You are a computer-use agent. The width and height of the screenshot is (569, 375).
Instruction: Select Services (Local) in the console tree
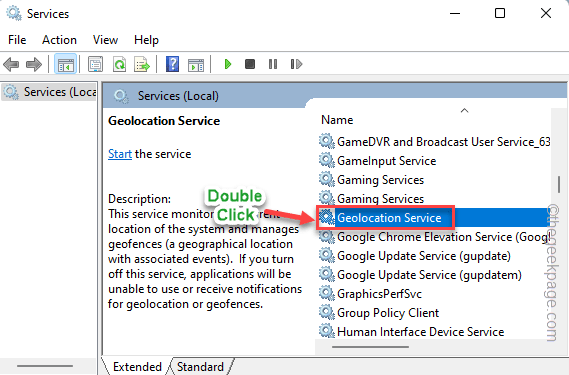(x=50, y=92)
